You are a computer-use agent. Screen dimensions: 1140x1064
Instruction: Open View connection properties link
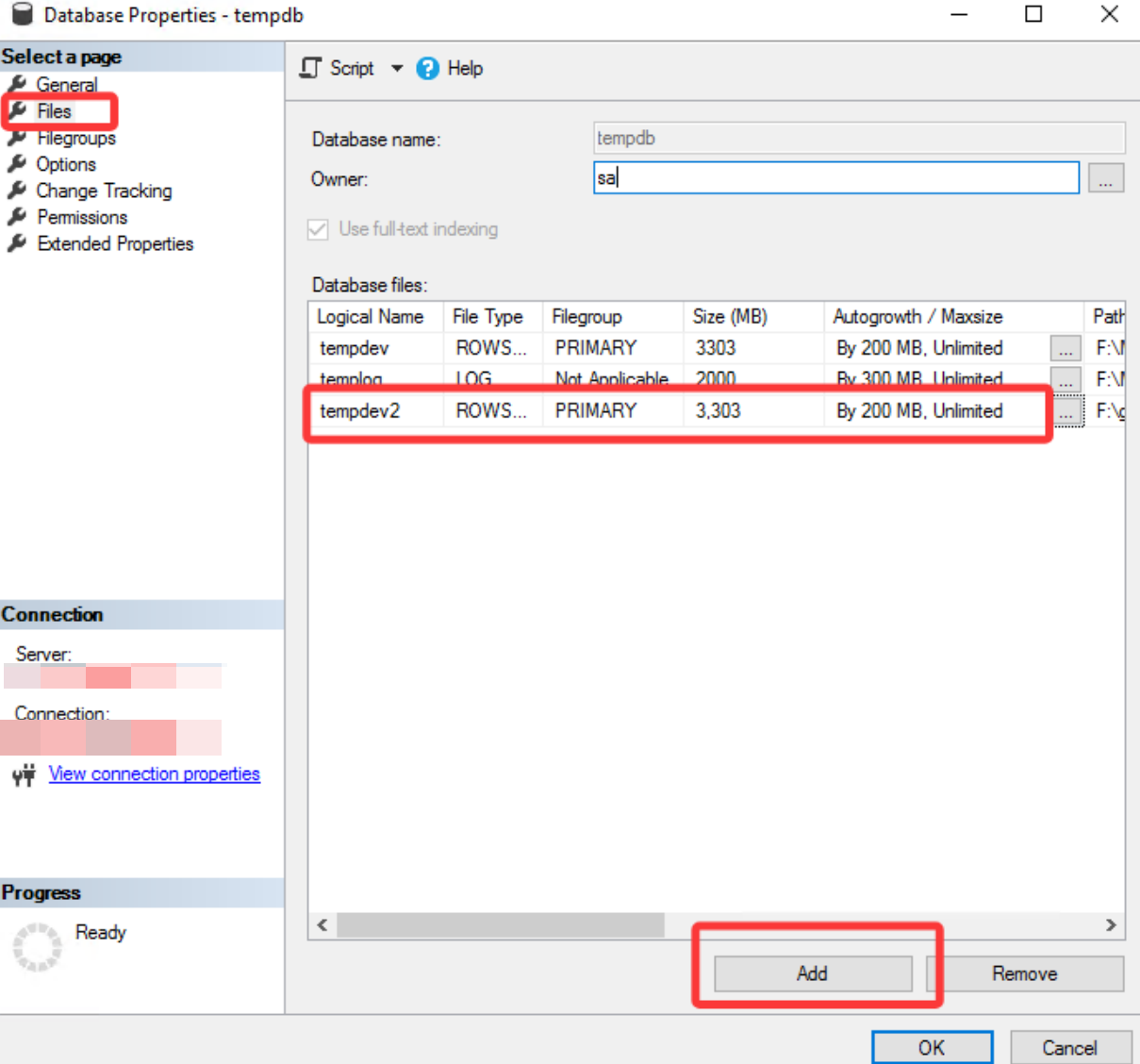[x=154, y=773]
